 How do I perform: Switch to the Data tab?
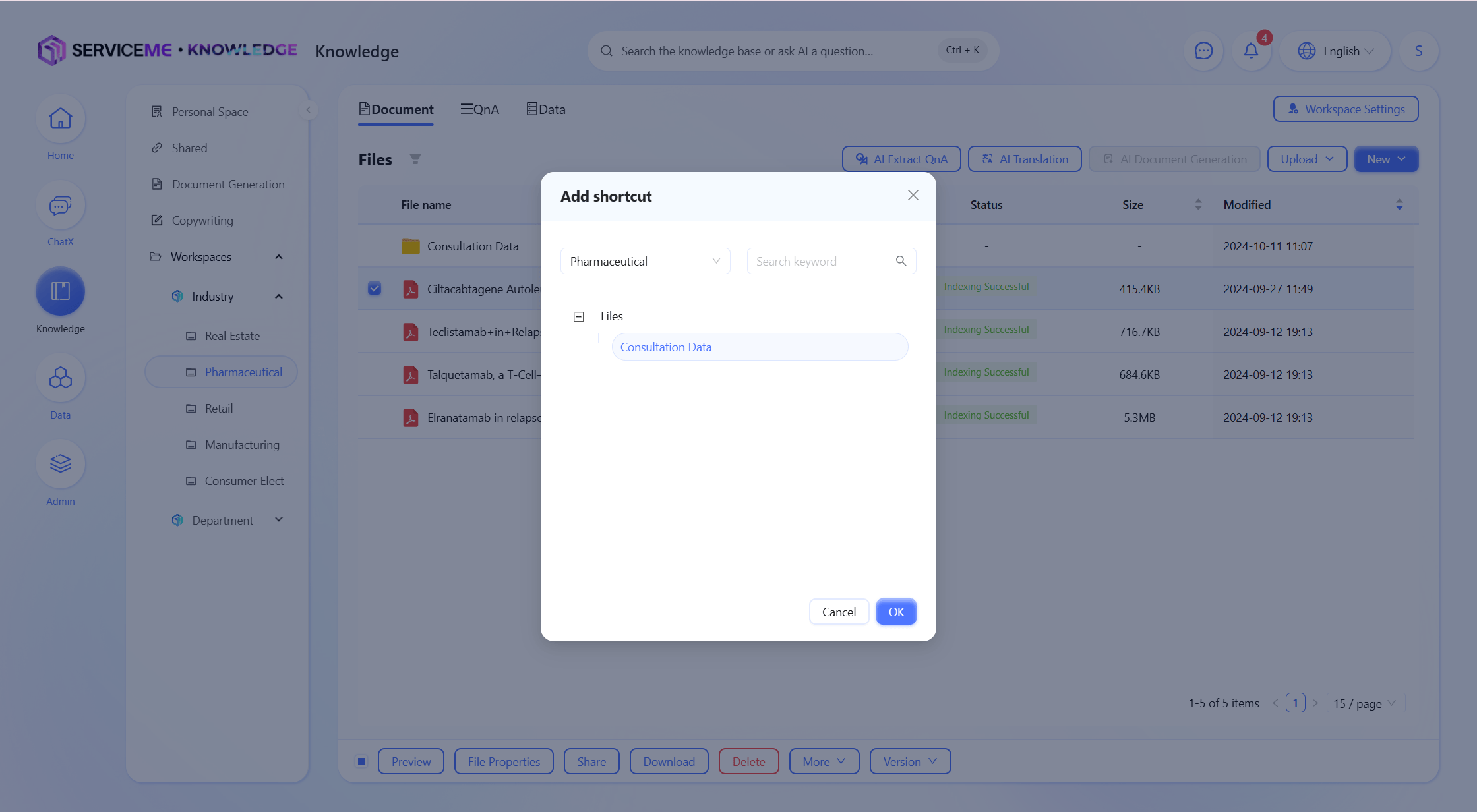[x=546, y=109]
